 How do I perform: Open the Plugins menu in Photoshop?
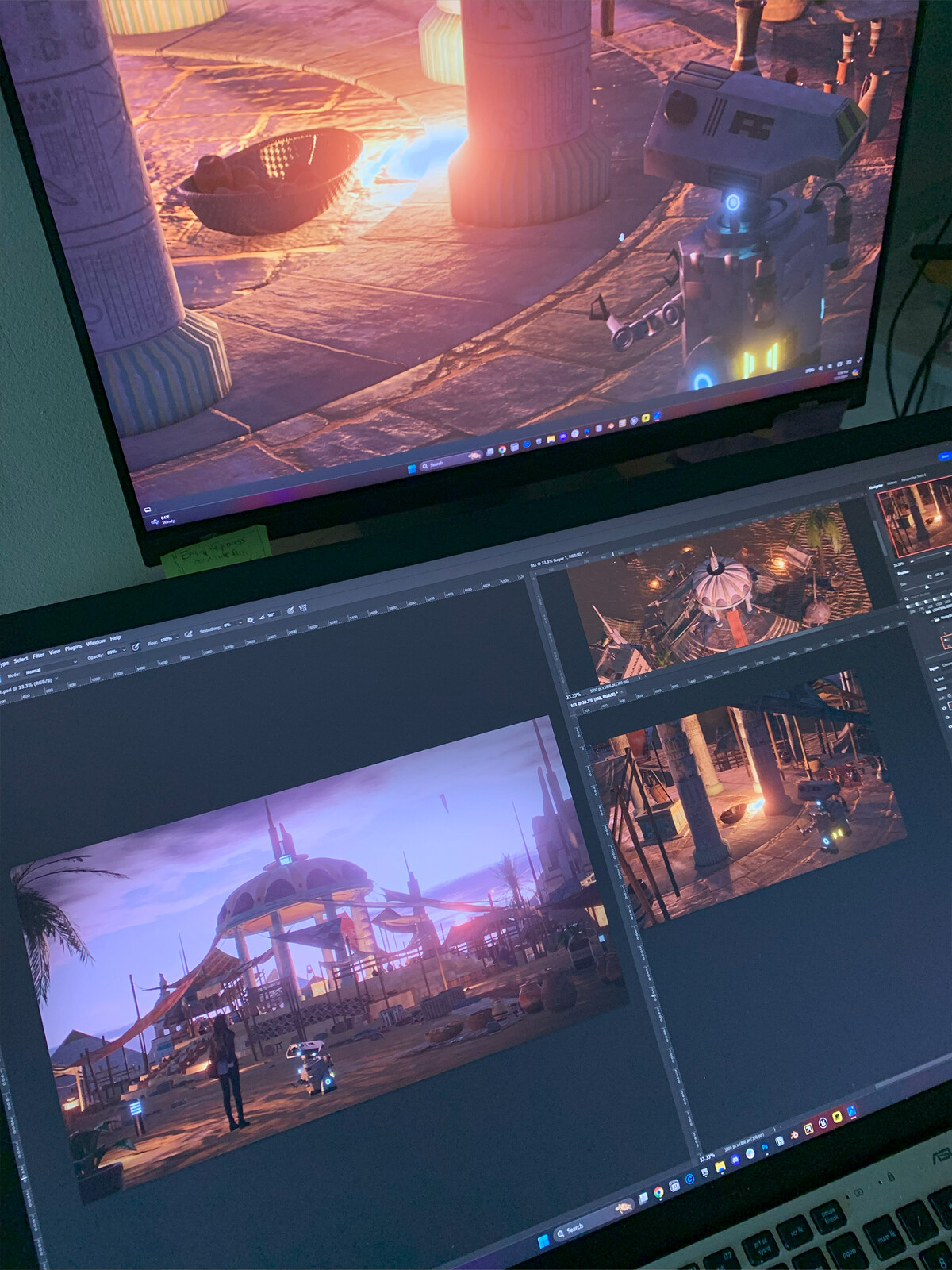(74, 647)
